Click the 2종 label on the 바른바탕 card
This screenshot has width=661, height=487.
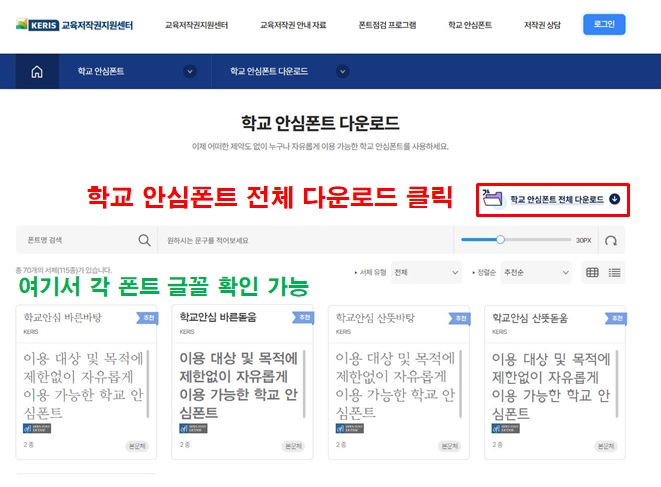(29, 444)
